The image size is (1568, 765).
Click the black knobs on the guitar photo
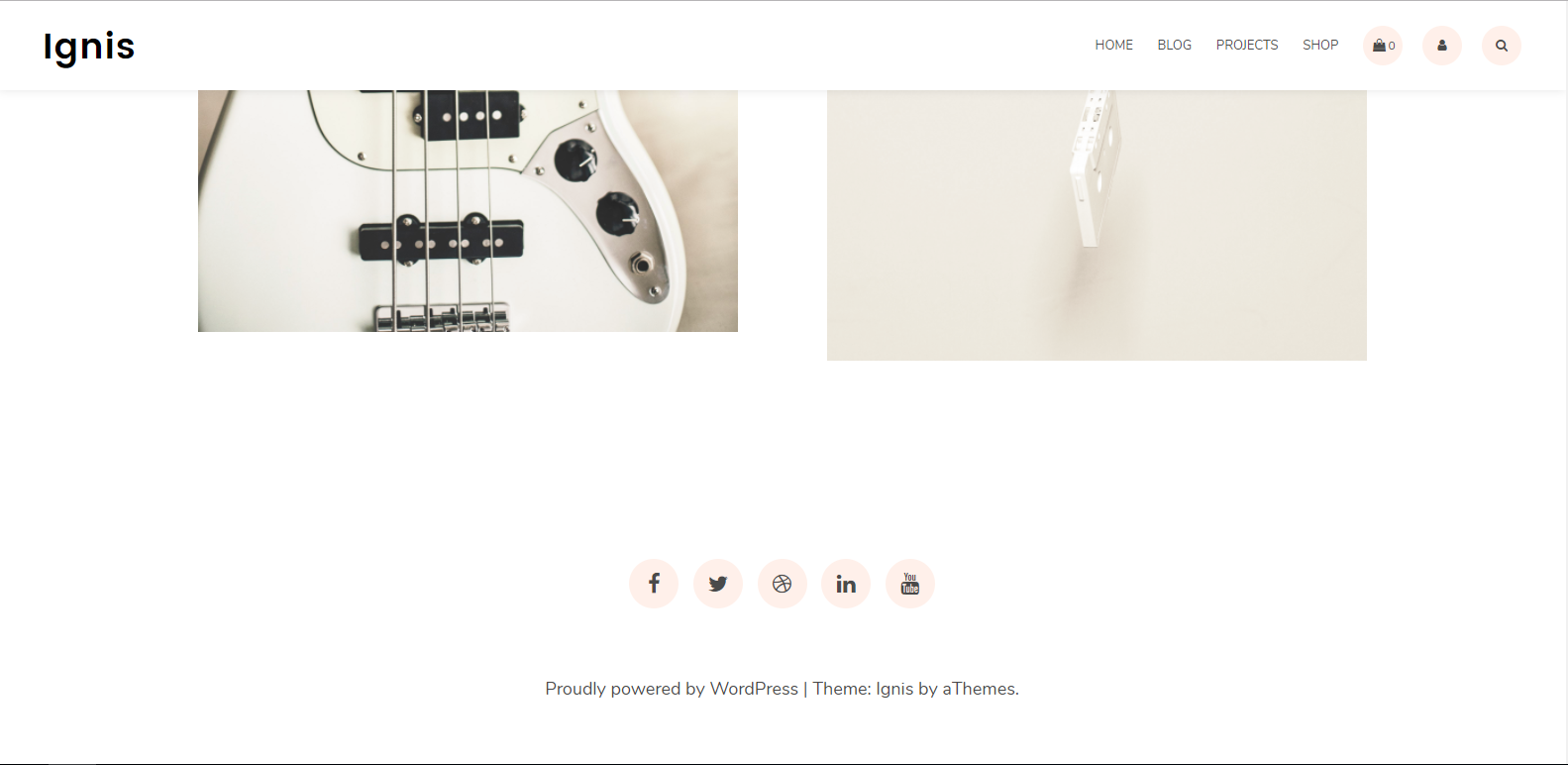[597, 187]
